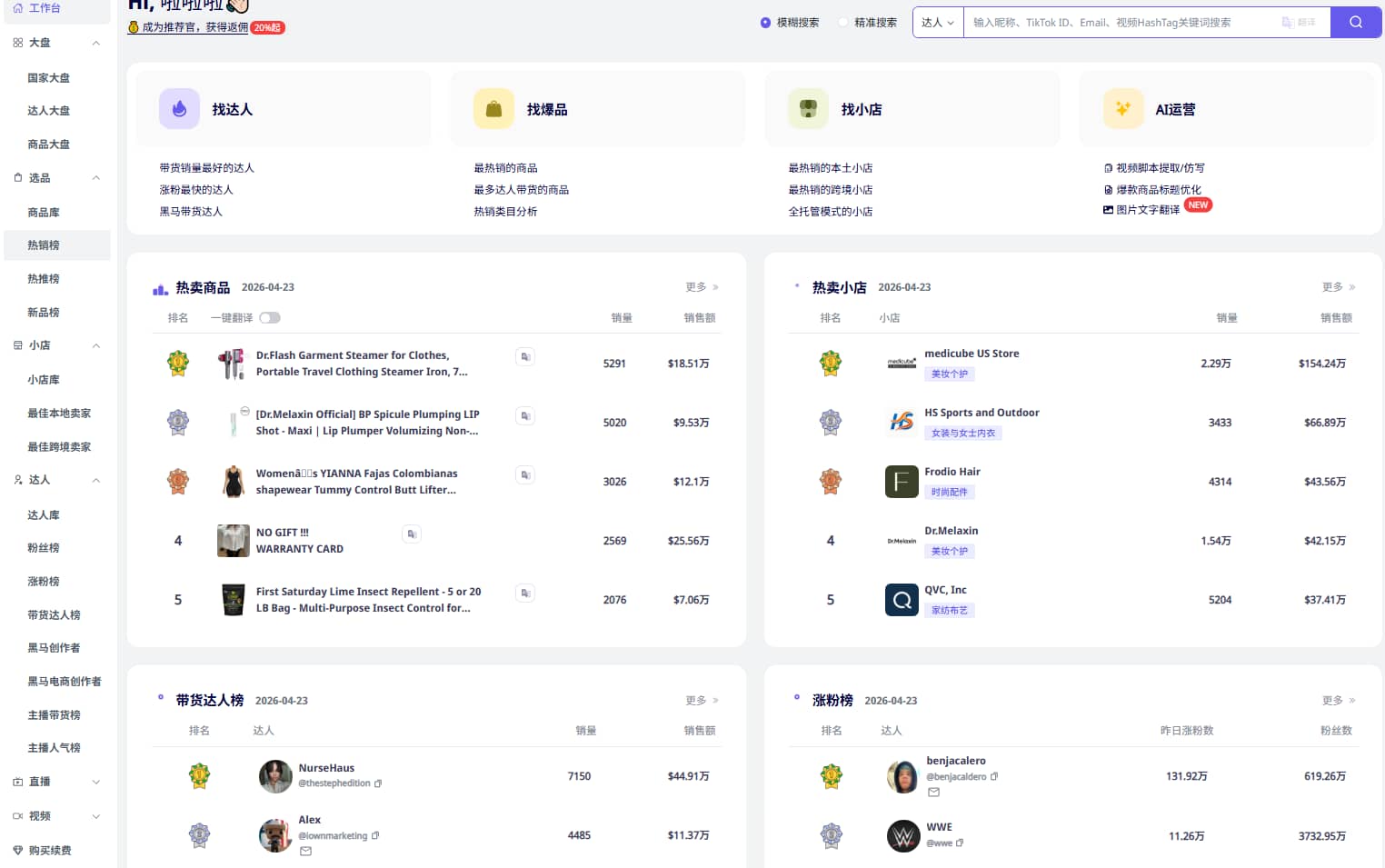Click the email icon under benjacalero
Screen dimensions: 1385x868
point(933,793)
